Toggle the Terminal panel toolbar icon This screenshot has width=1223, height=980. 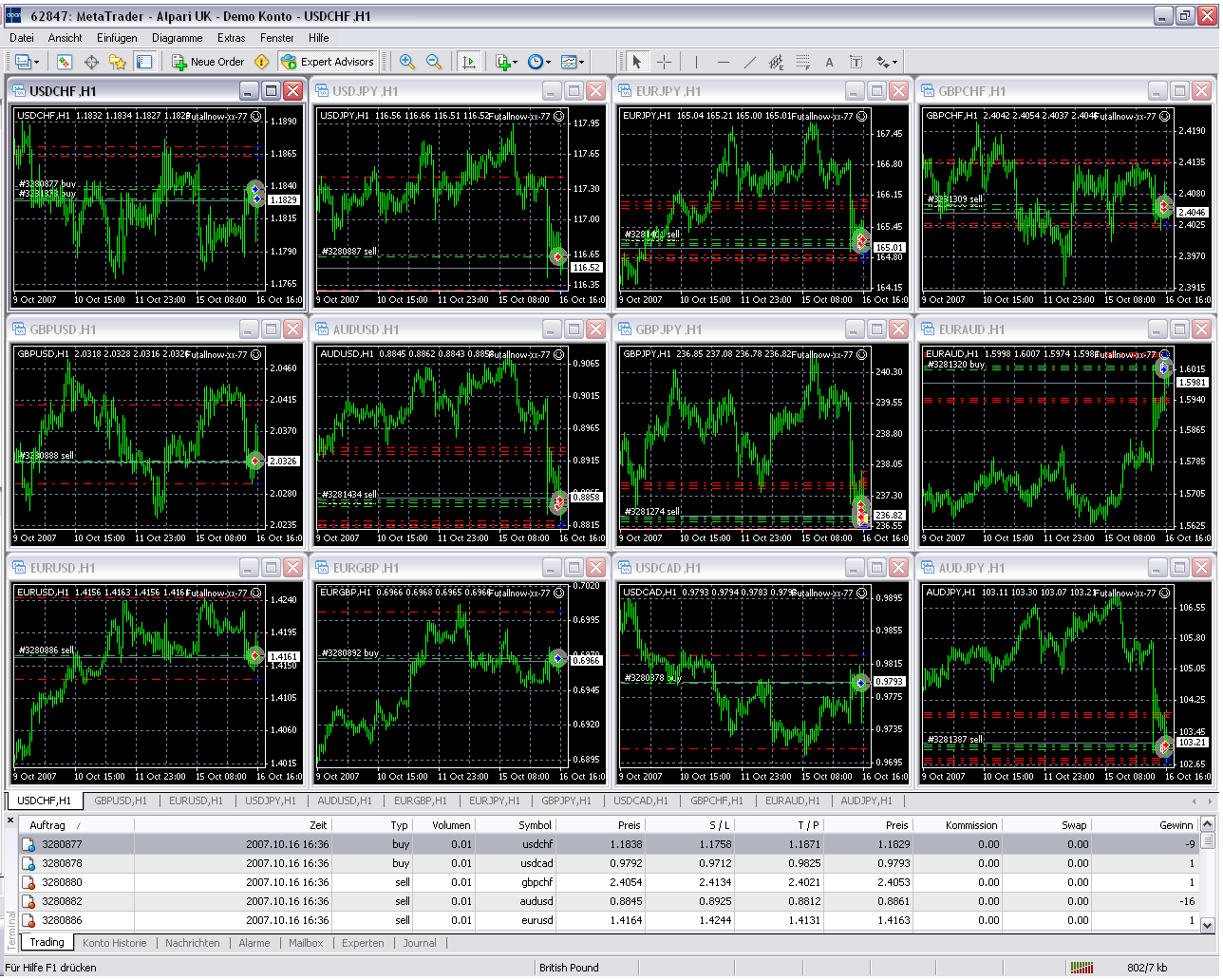[x=144, y=62]
